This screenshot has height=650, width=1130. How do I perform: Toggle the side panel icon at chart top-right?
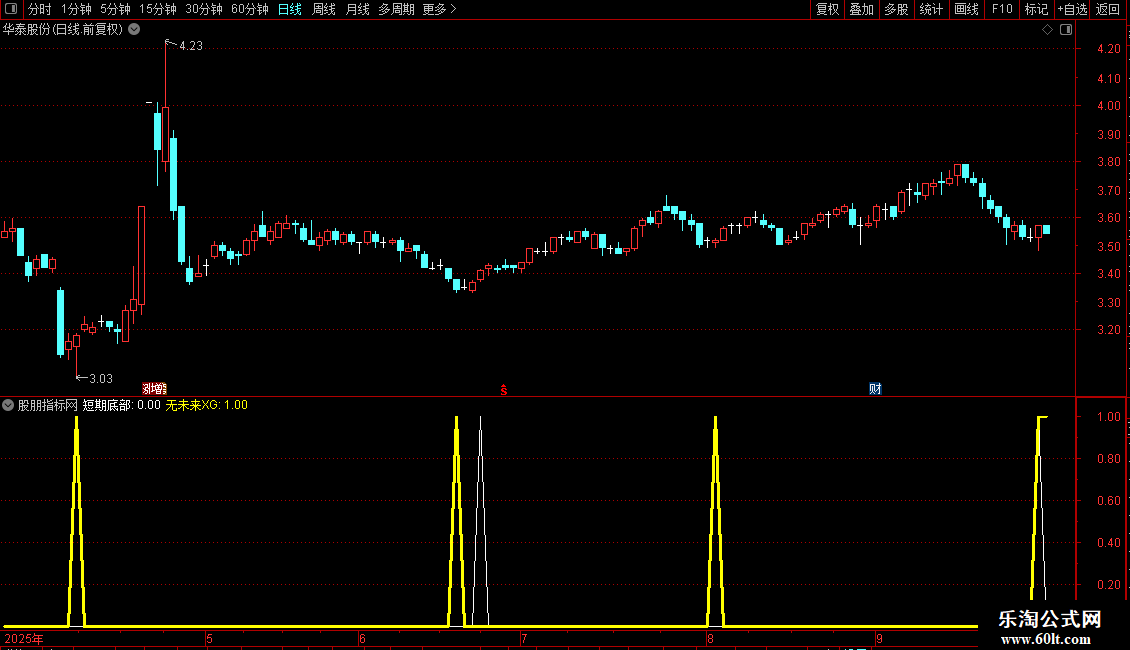click(1066, 30)
